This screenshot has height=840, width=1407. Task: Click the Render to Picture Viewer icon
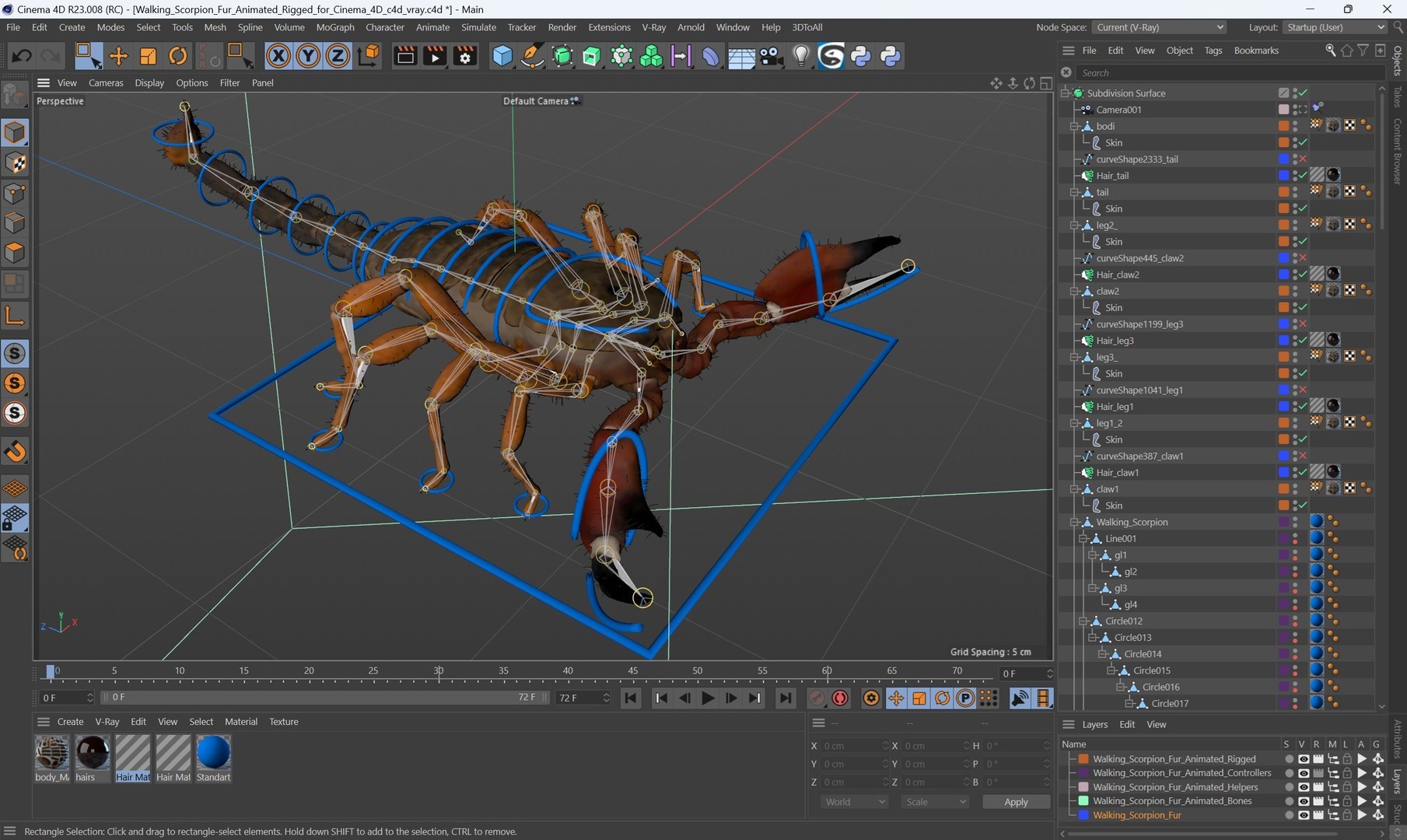pos(435,56)
